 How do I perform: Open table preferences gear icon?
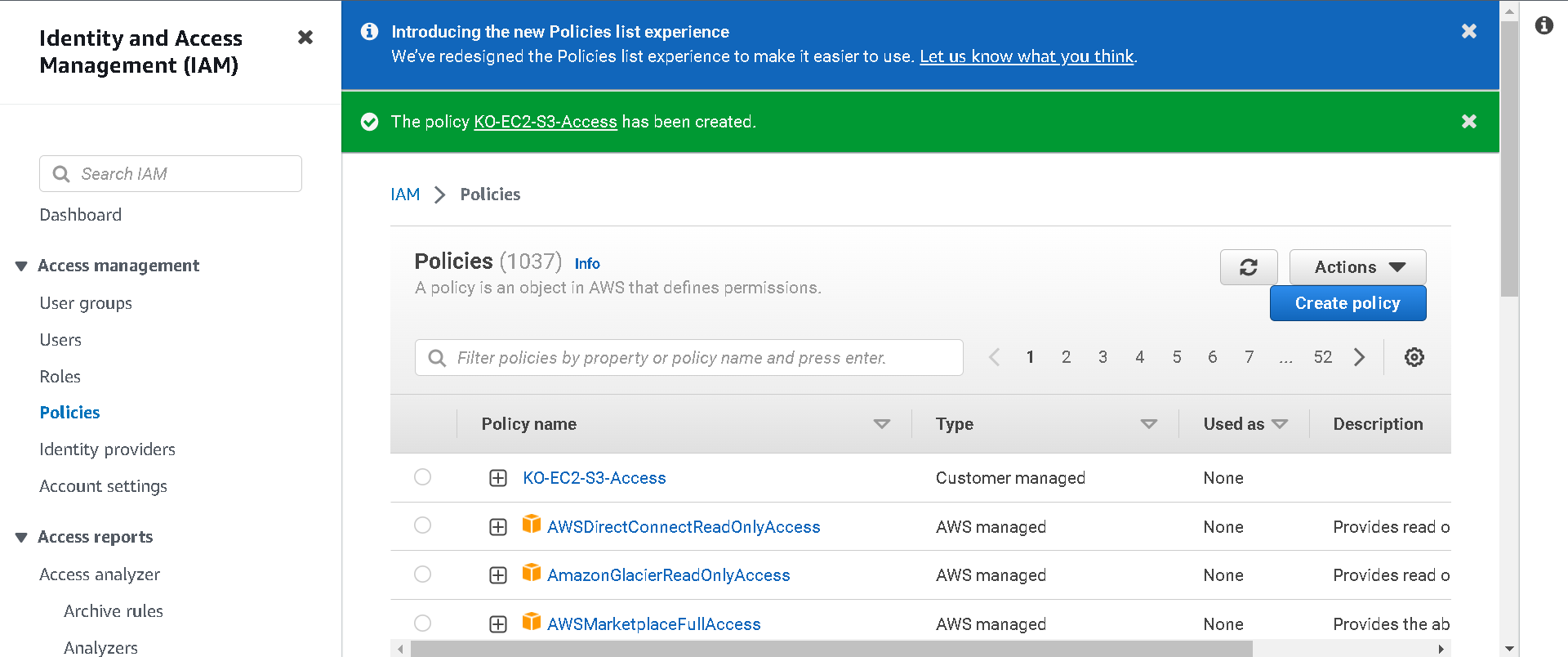[1414, 357]
